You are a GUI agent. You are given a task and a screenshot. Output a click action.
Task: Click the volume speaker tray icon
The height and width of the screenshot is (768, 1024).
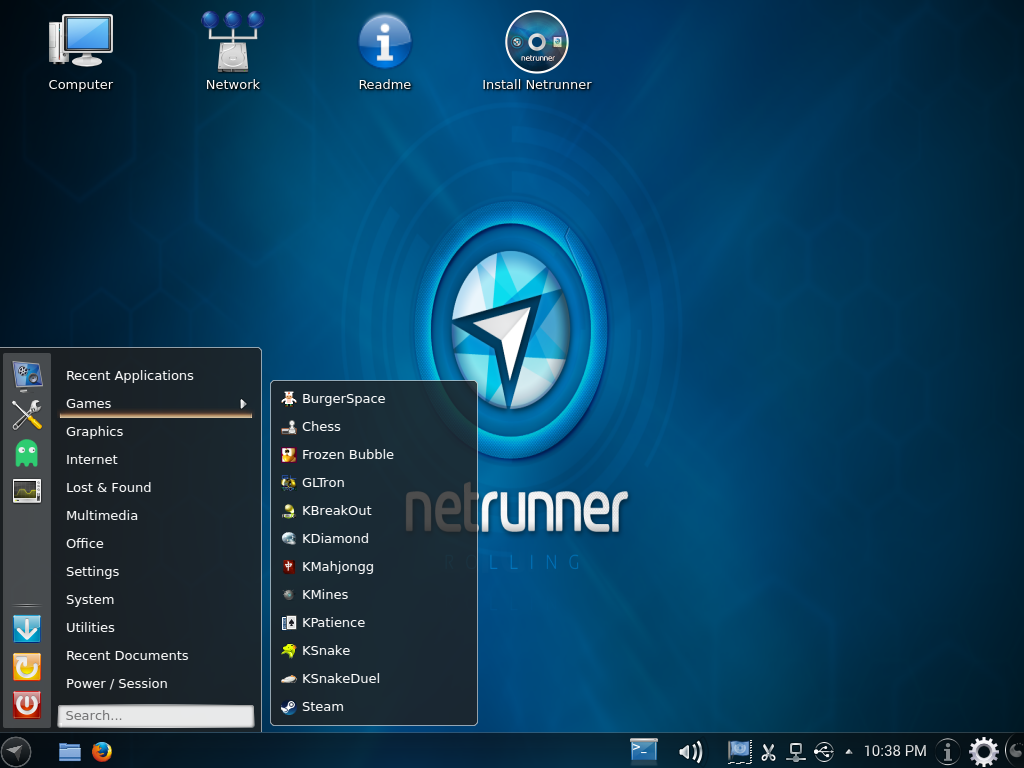point(690,752)
